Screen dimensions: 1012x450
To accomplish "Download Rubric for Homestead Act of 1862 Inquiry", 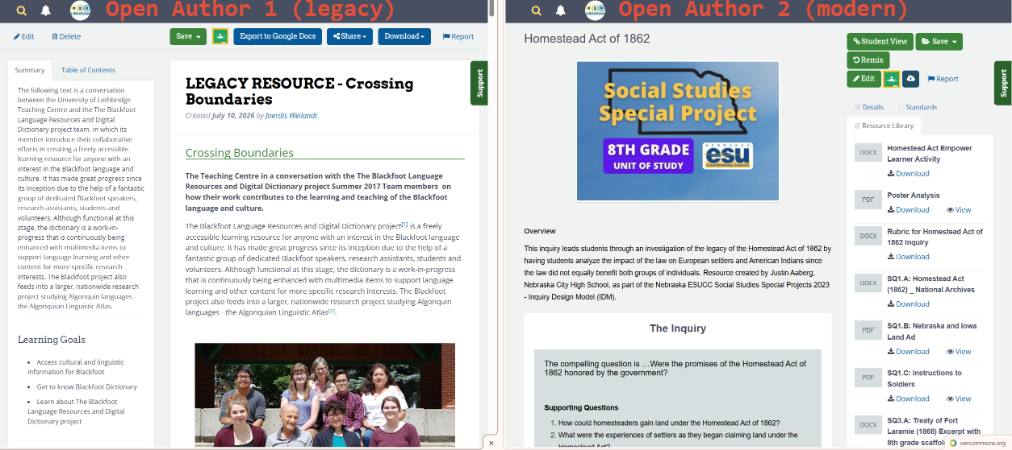I will [x=908, y=257].
